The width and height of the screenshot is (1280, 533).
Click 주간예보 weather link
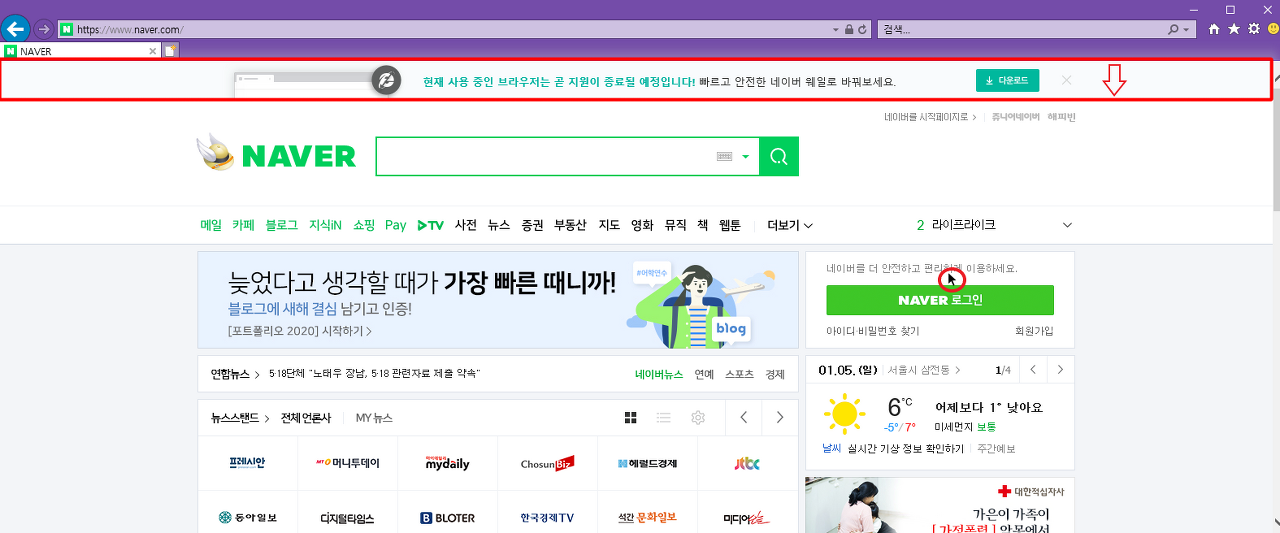click(x=996, y=449)
